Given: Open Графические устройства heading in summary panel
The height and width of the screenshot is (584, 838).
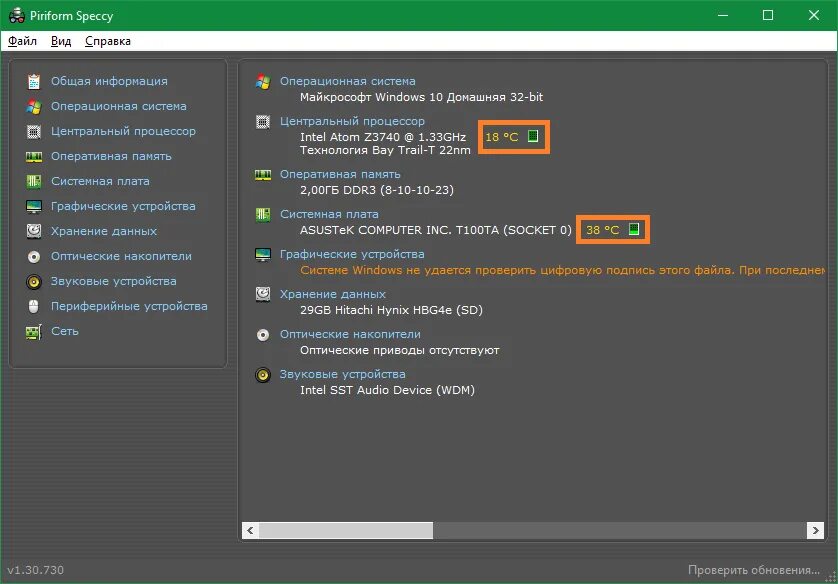Looking at the screenshot, I should click(352, 254).
